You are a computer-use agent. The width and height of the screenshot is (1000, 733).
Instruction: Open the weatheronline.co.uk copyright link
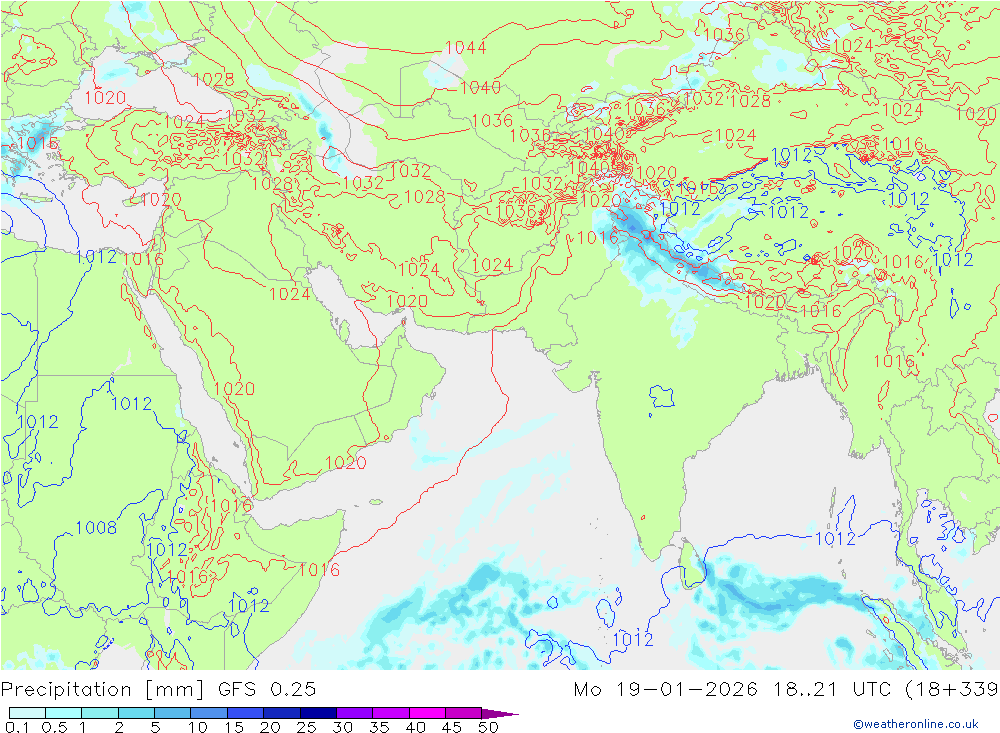916,724
